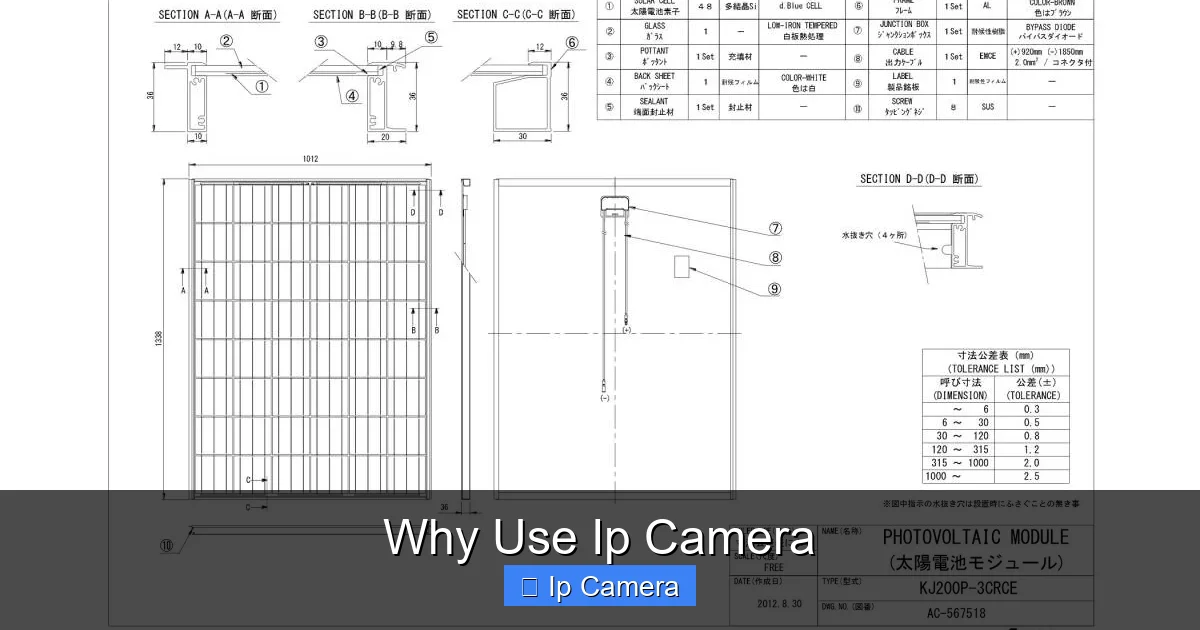Click callout number 8 beside the cable
The image size is (1200, 630).
(x=775, y=257)
